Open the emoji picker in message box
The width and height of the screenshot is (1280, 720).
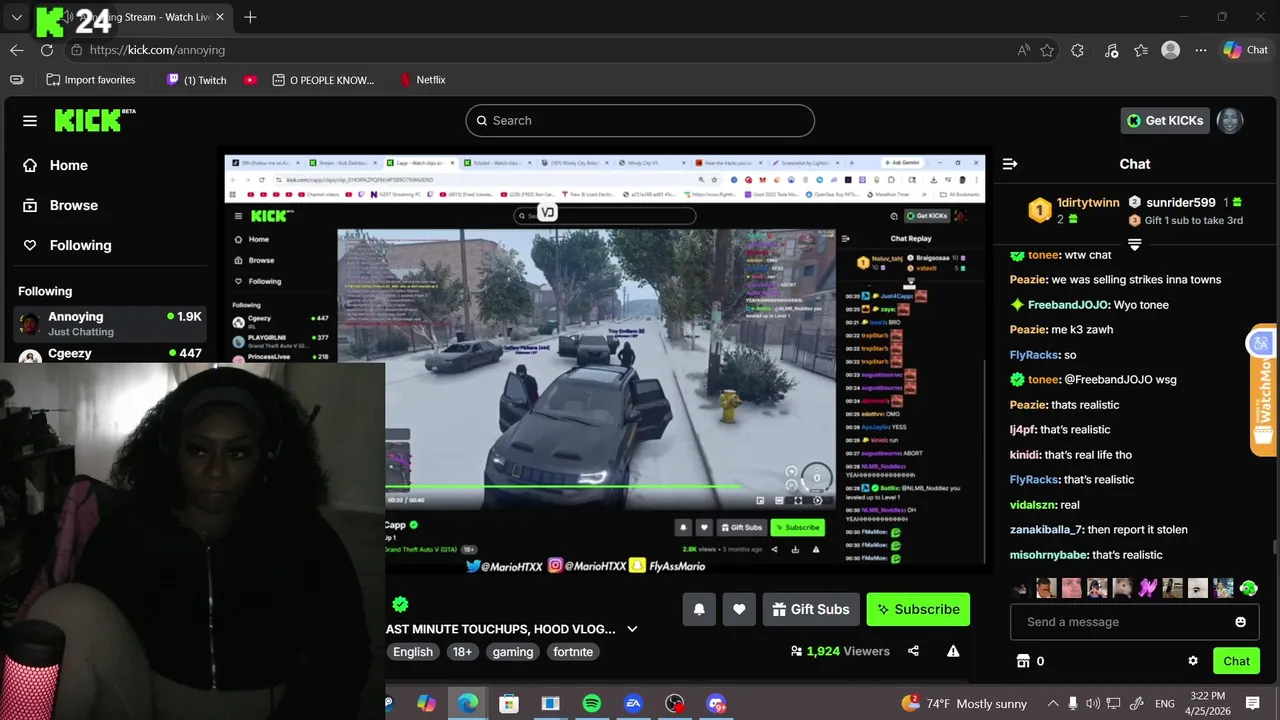(1240, 622)
